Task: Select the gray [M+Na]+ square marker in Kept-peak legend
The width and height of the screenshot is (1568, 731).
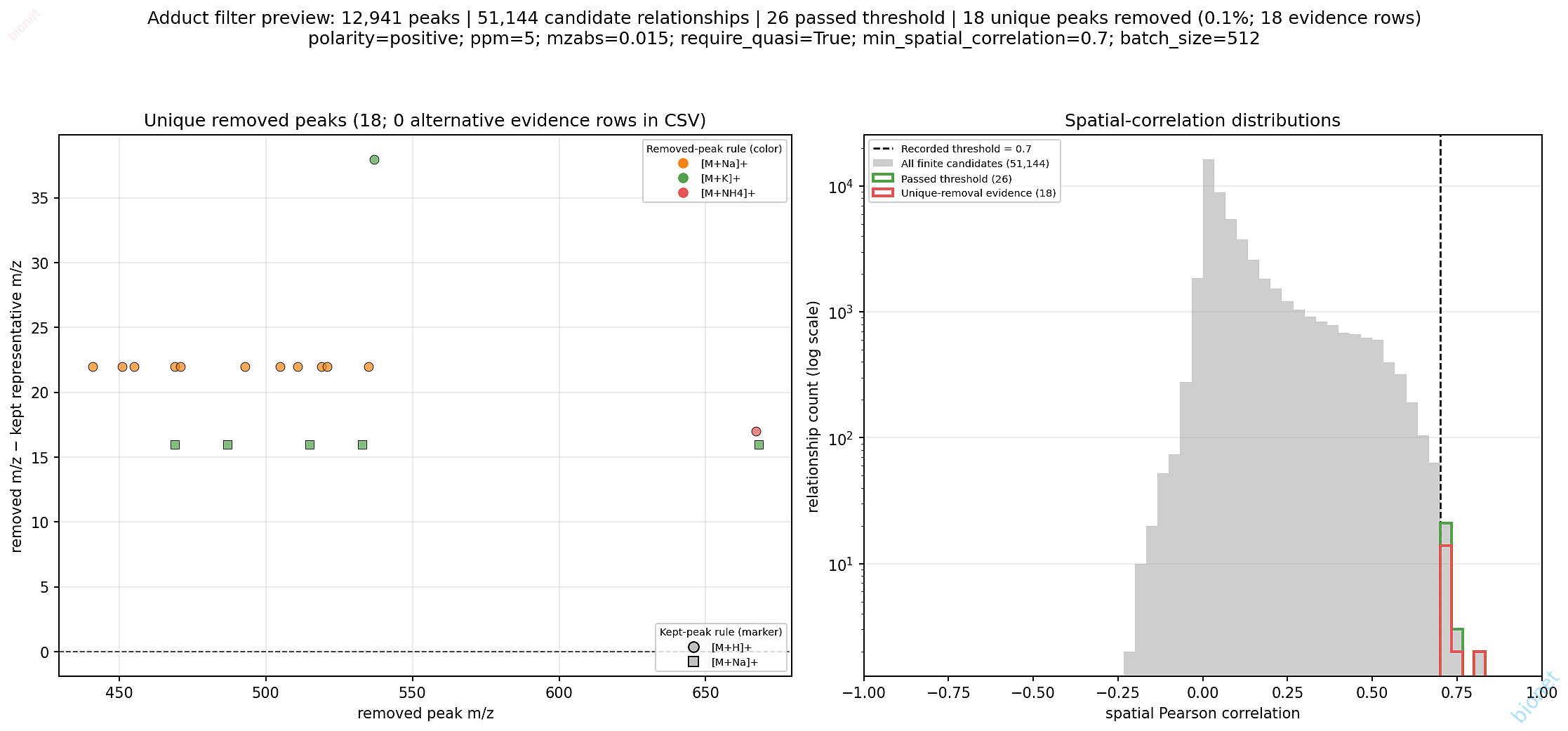Action: pos(693,662)
